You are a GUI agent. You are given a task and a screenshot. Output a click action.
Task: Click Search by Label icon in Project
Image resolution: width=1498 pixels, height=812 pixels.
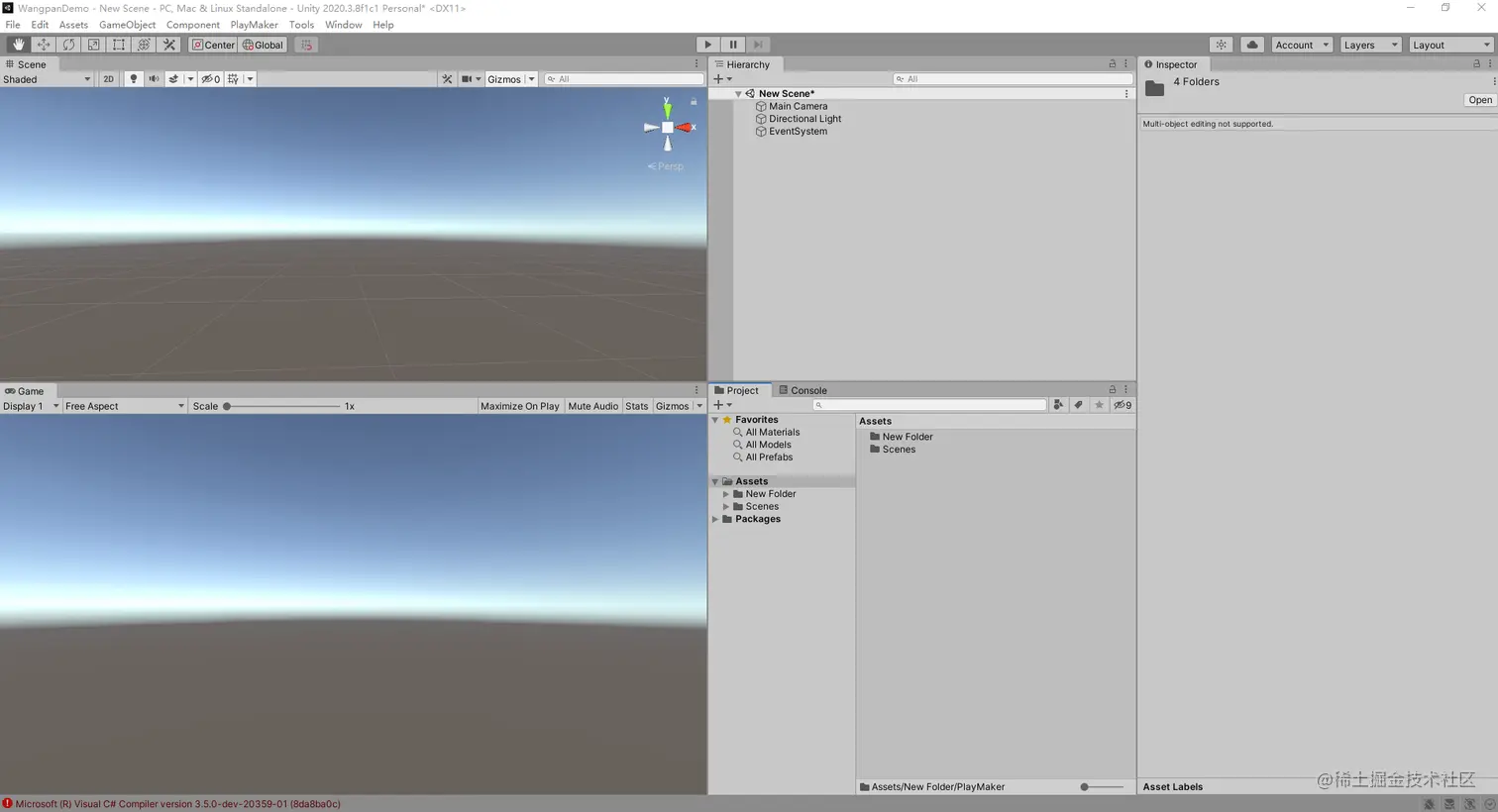coord(1079,405)
